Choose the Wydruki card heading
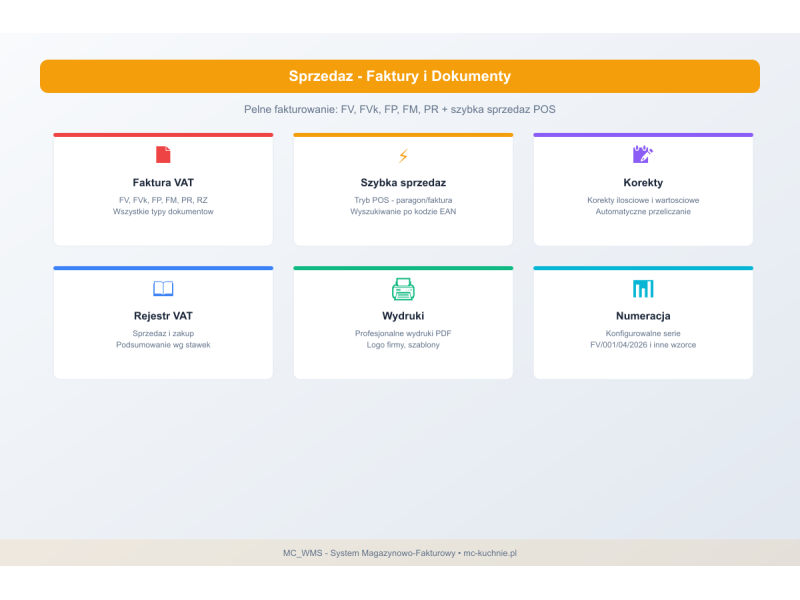800x600 pixels. point(403,316)
